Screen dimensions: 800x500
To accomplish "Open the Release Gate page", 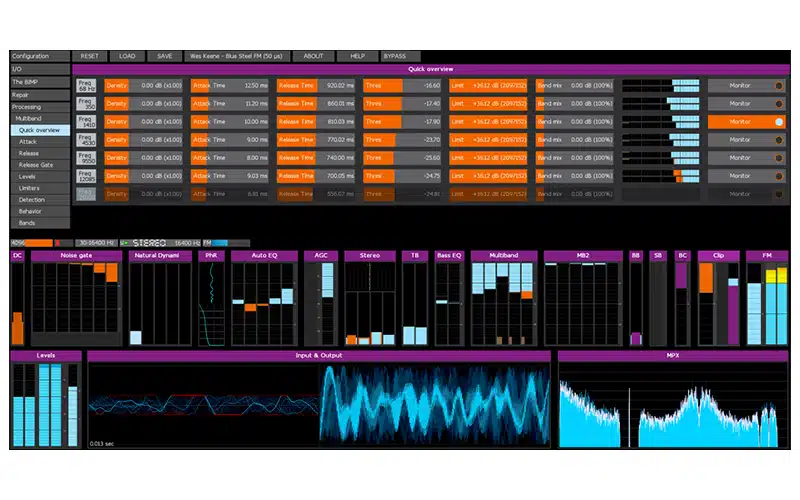I will tap(40, 165).
